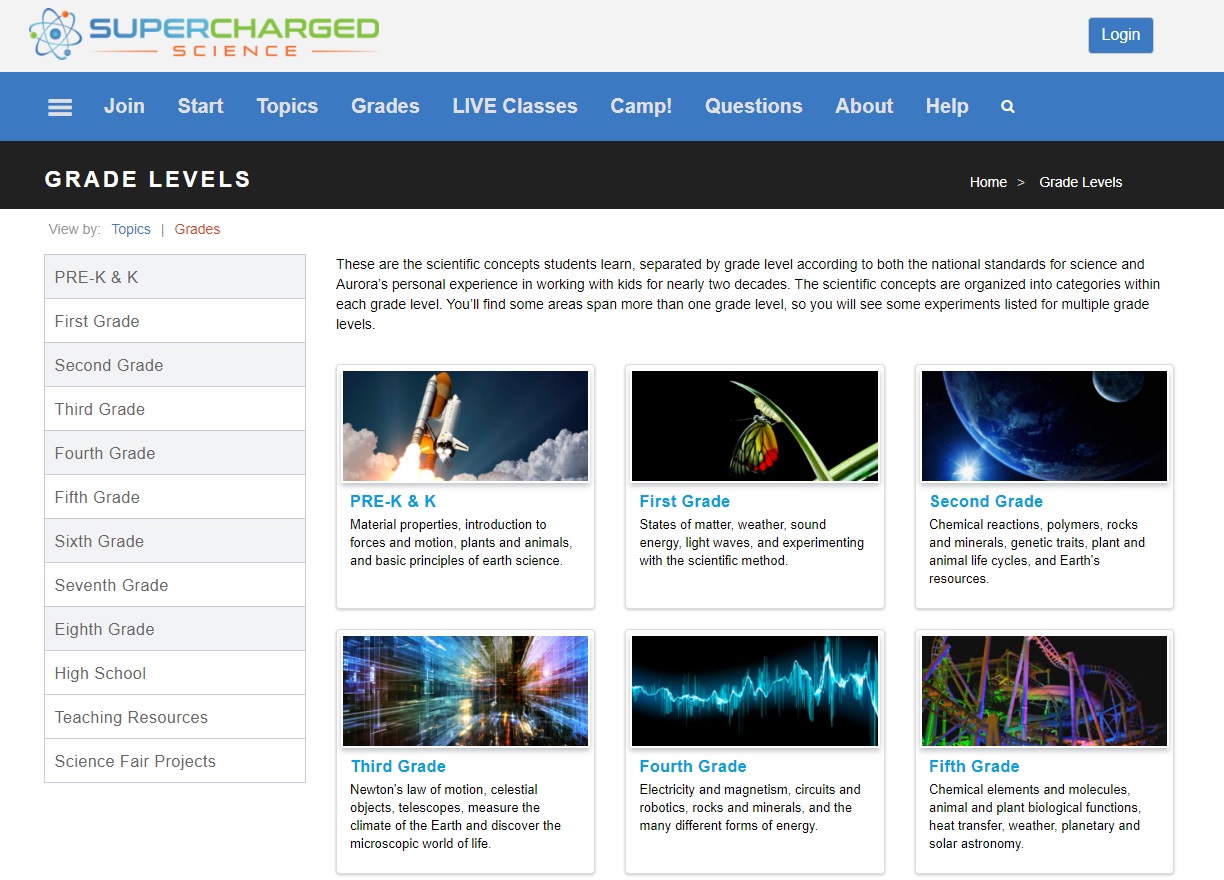Click the roller coaster thumbnail
This screenshot has height=880, width=1224.
point(1044,691)
